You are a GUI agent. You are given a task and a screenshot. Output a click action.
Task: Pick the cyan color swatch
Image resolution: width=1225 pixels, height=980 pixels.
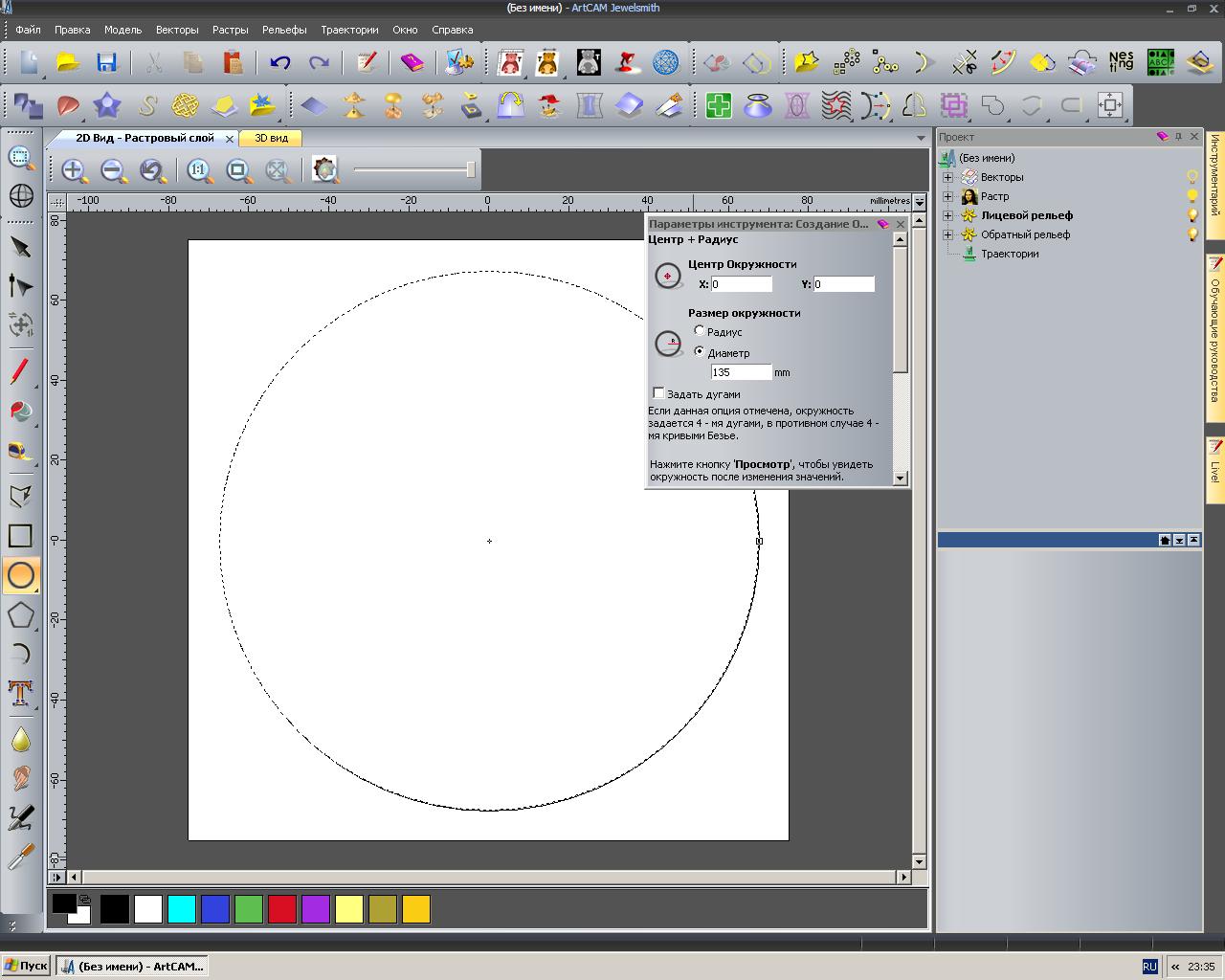(x=182, y=909)
